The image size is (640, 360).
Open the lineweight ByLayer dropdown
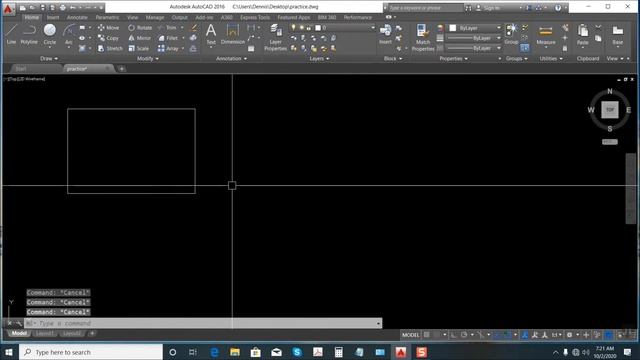(473, 38)
